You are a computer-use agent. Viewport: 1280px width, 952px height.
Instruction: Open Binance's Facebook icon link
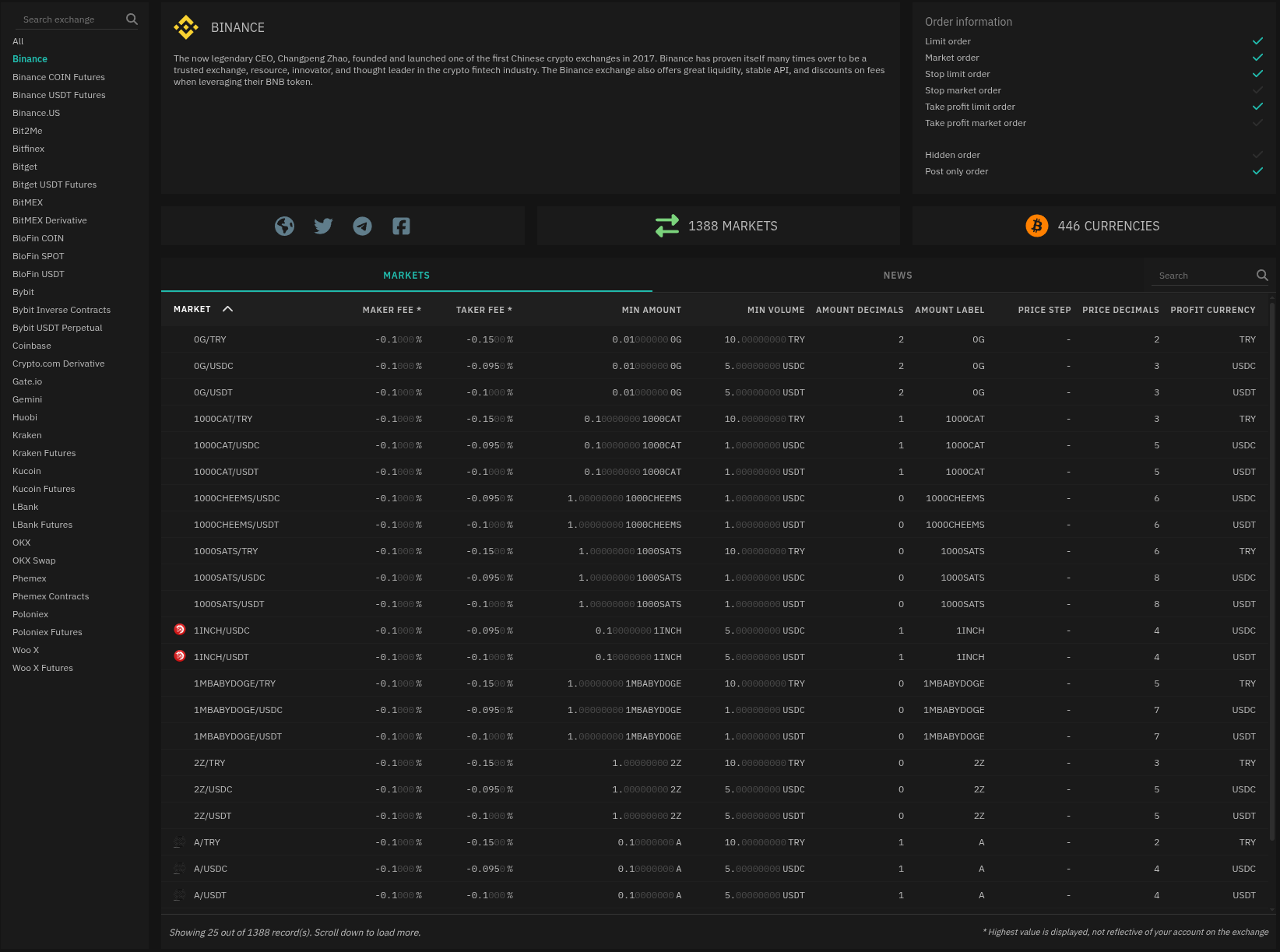click(x=401, y=226)
